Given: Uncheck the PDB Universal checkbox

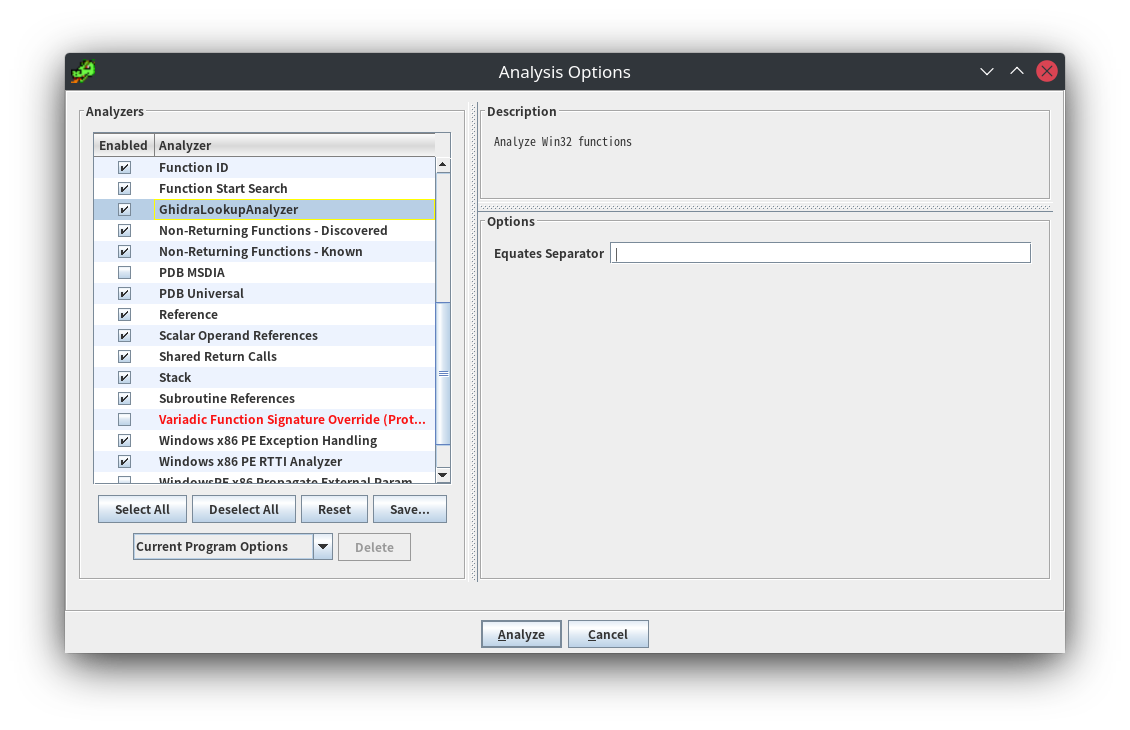Looking at the screenshot, I should pyautogui.click(x=125, y=293).
